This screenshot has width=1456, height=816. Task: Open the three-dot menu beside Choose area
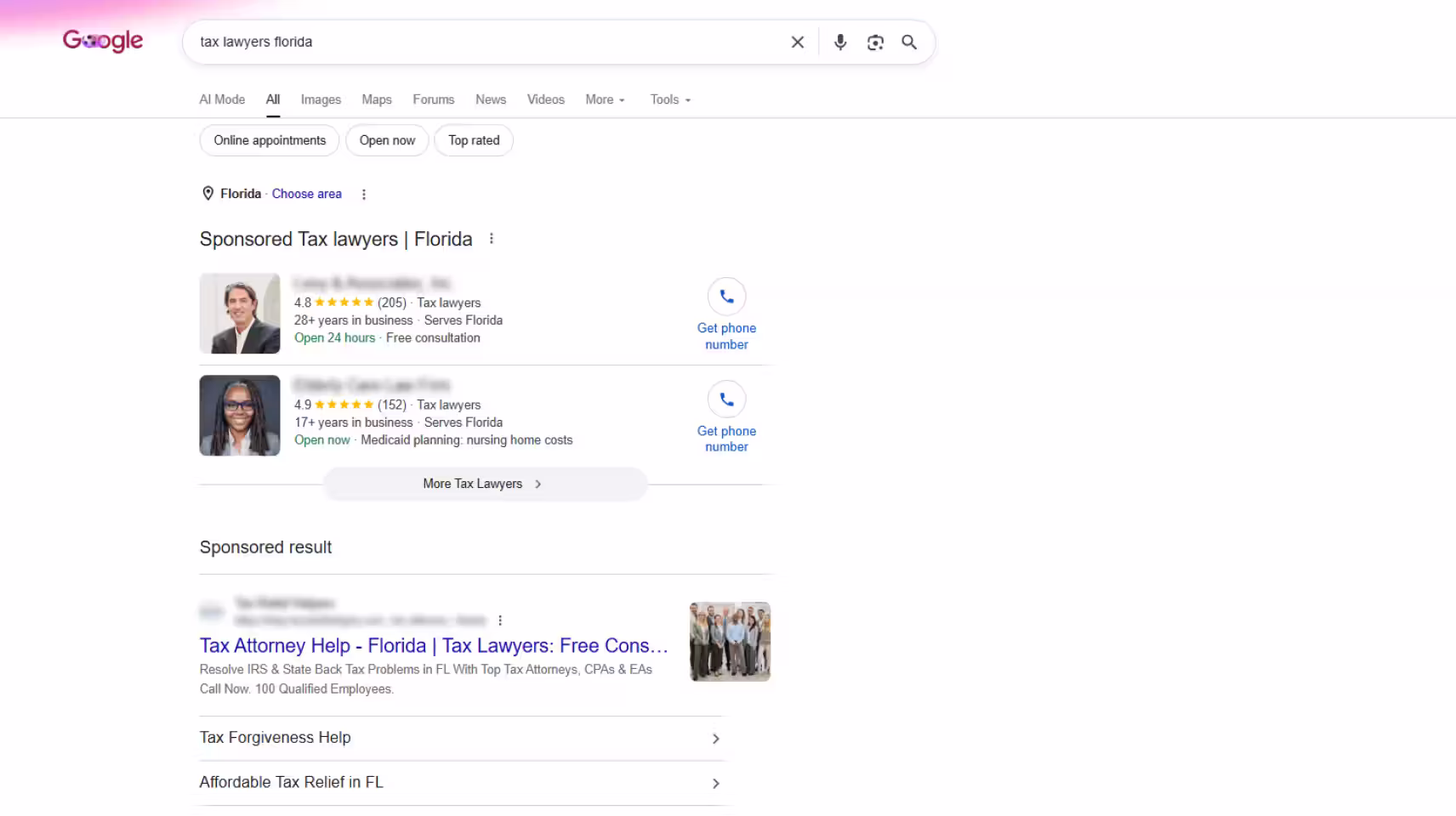pos(364,194)
